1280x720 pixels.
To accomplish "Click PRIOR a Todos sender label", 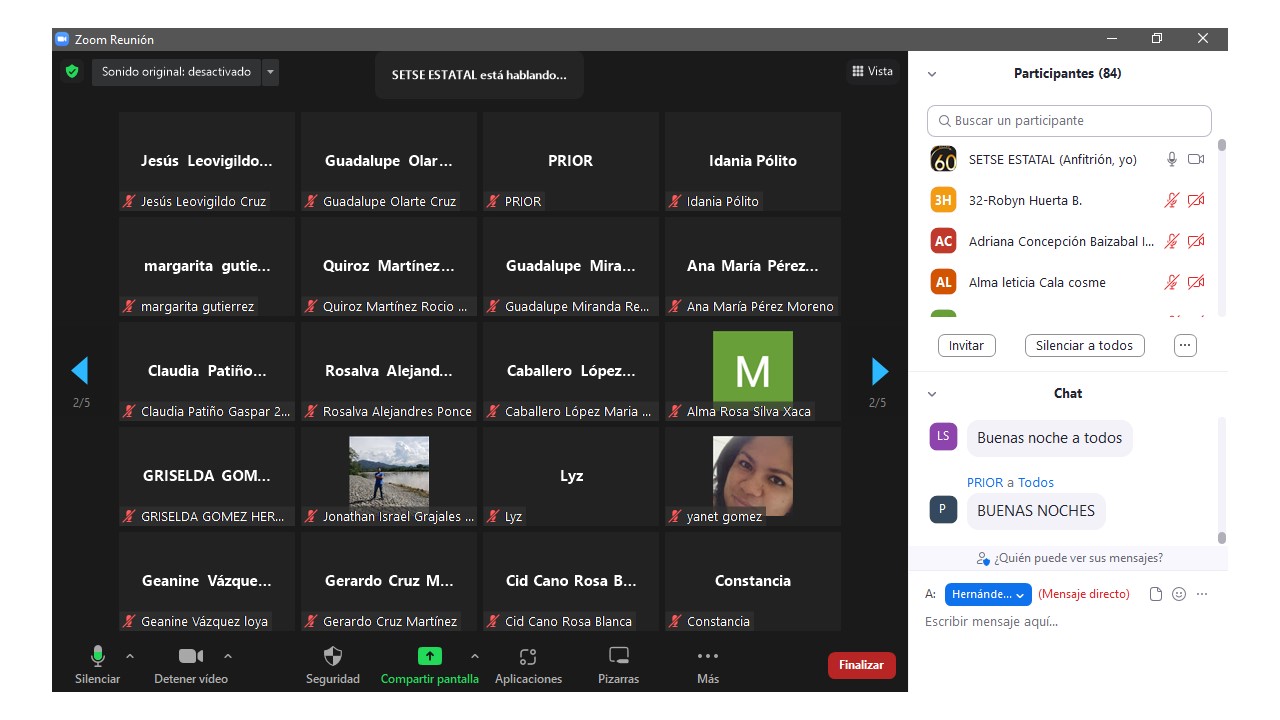I will (1010, 482).
